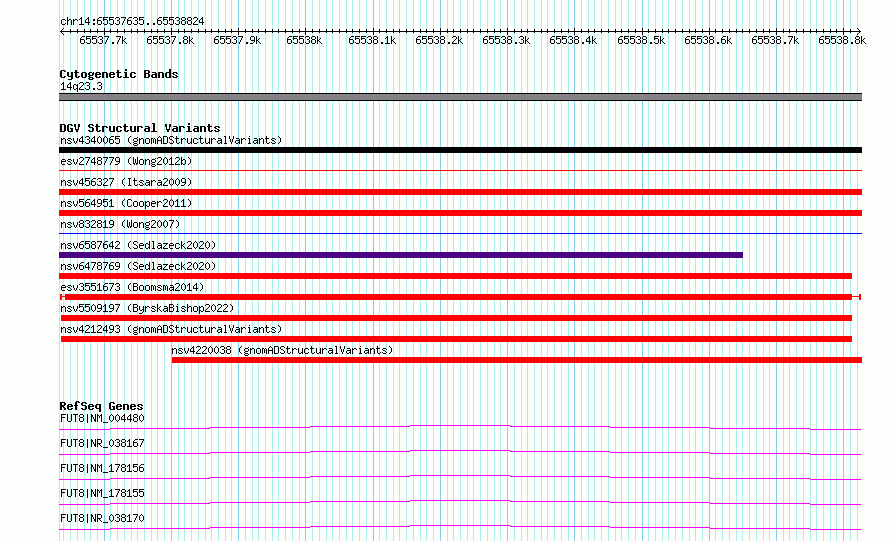
Task: Click the nsv4340065 black variant bar
Action: tap(460, 150)
